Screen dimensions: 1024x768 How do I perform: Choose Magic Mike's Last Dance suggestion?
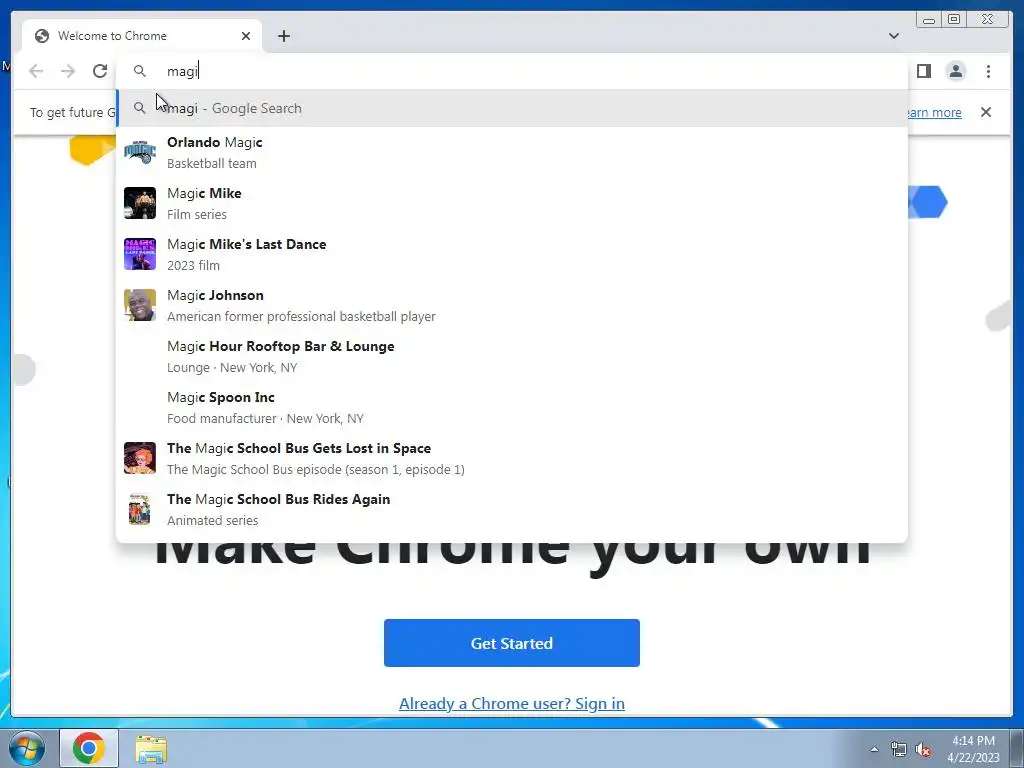[x=512, y=254]
